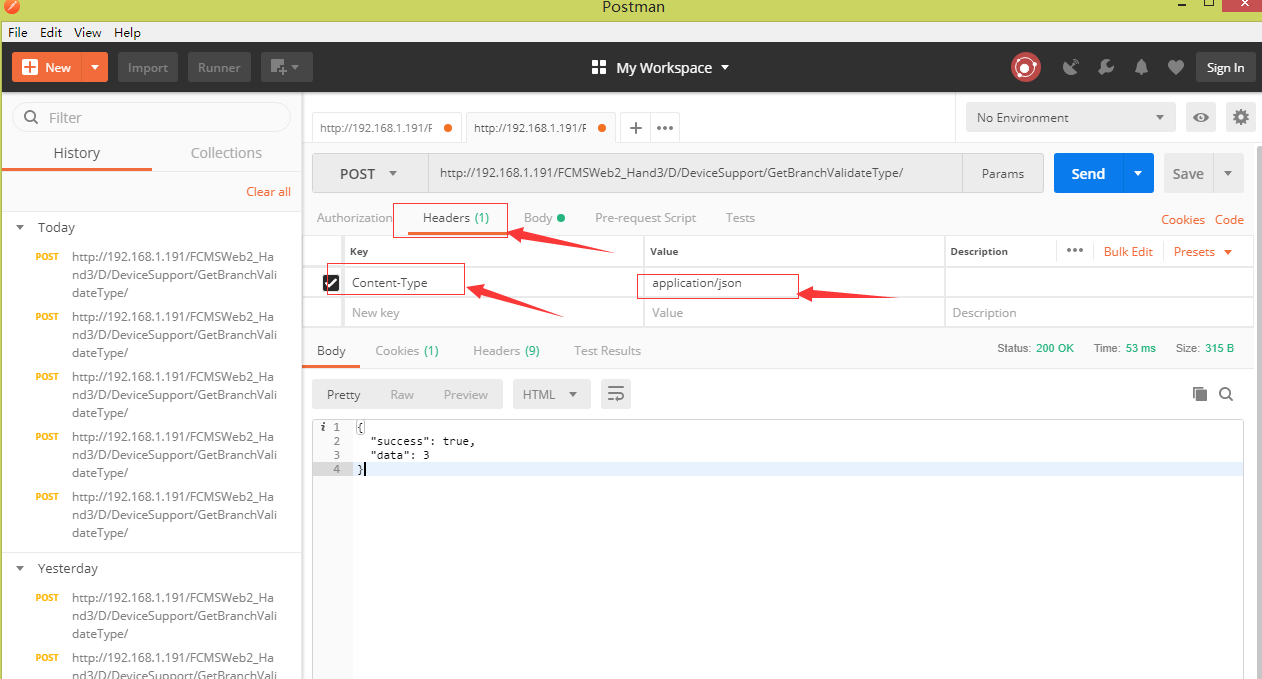The height and width of the screenshot is (679, 1262).
Task: Click the Runner button
Action: tap(219, 67)
